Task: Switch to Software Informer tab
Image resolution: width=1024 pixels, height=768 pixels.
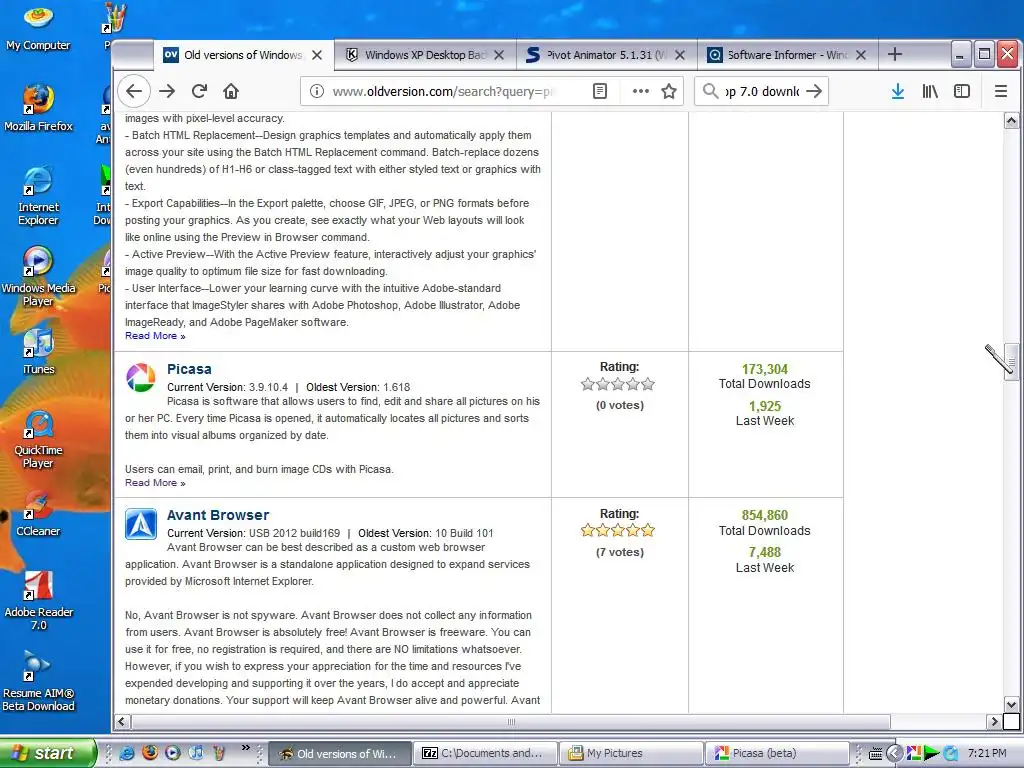Action: (787, 55)
